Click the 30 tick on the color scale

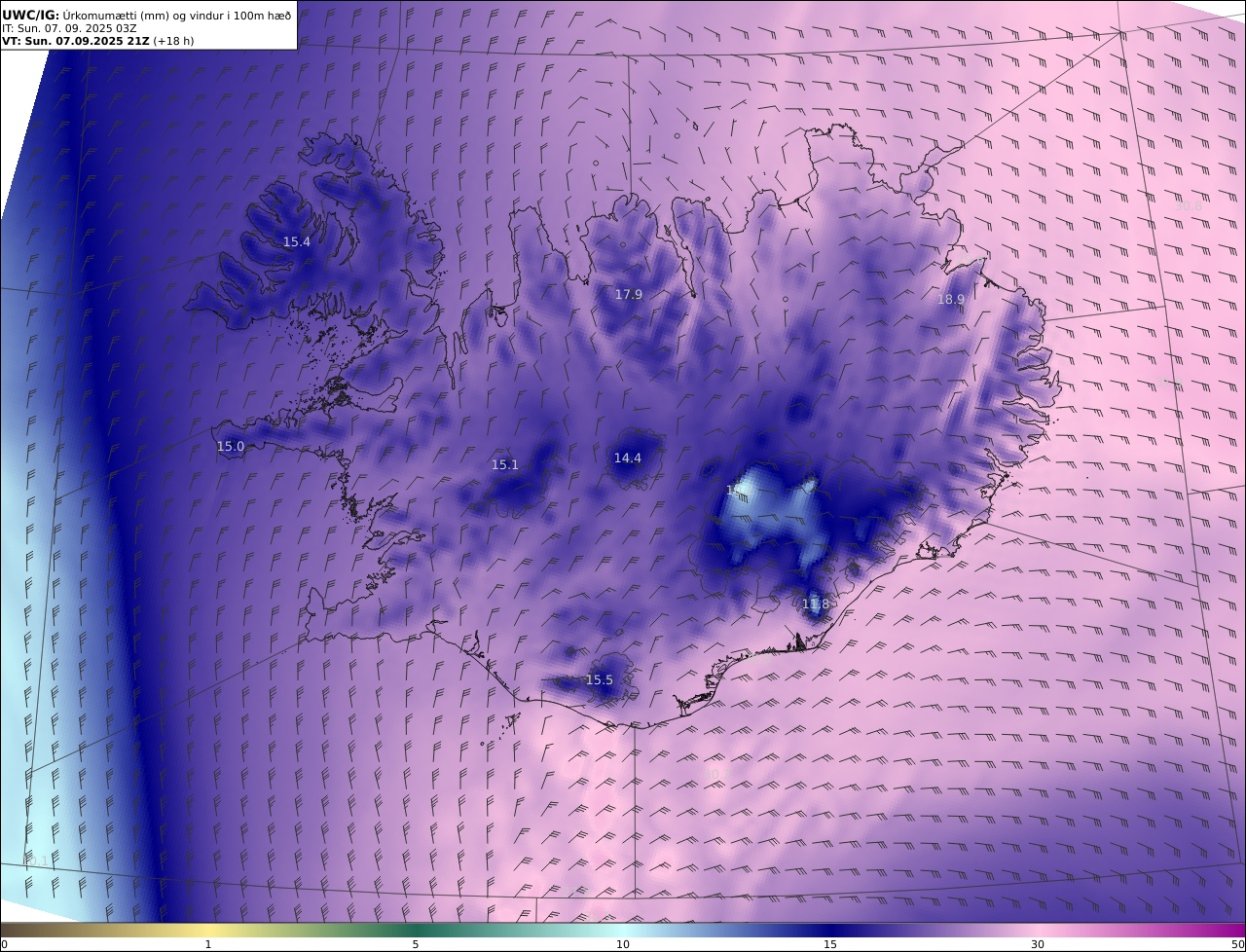coord(1038,944)
